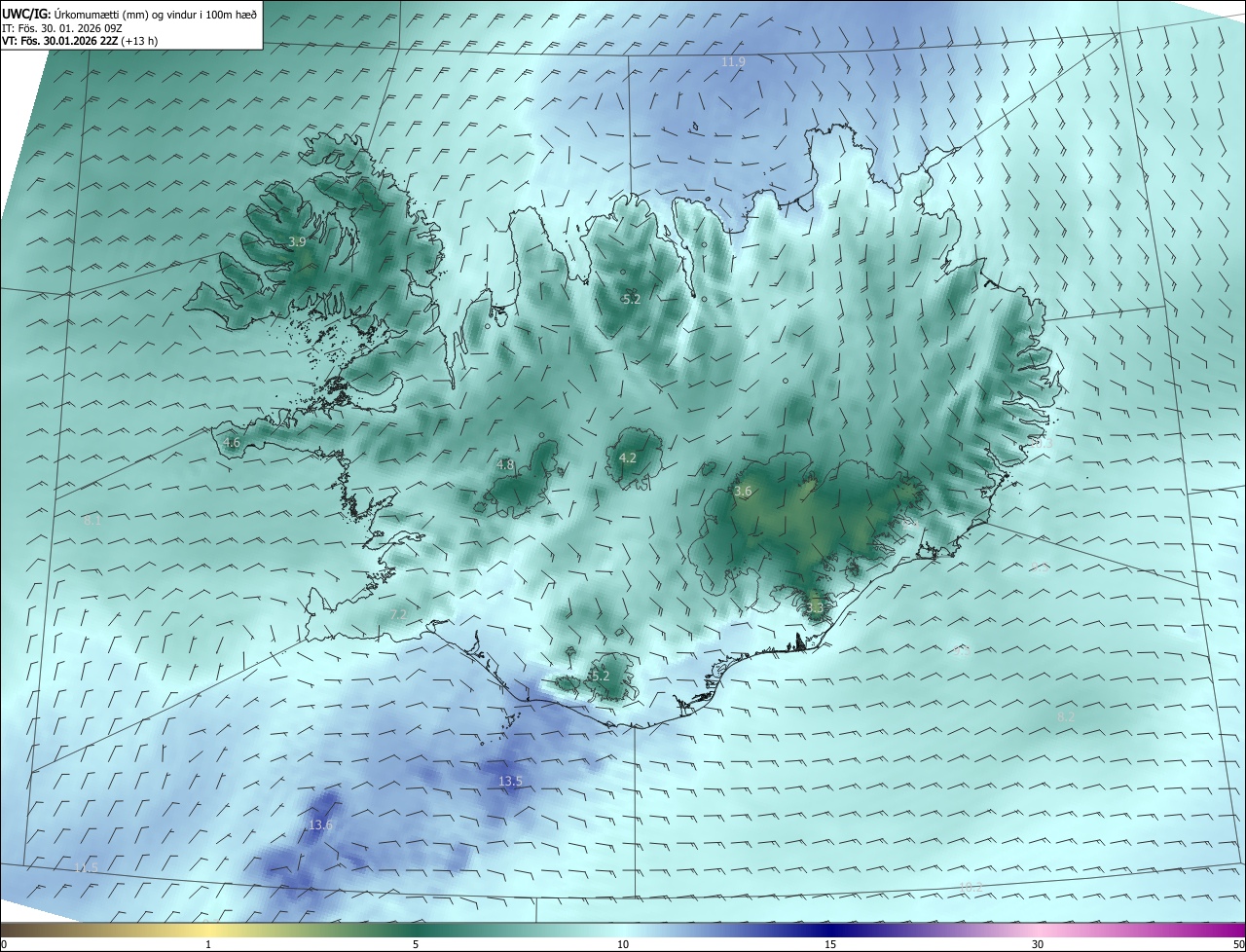Click the 13.6 precipitation value in the southwest
Viewport: 1246px width, 952px height.
click(x=320, y=824)
